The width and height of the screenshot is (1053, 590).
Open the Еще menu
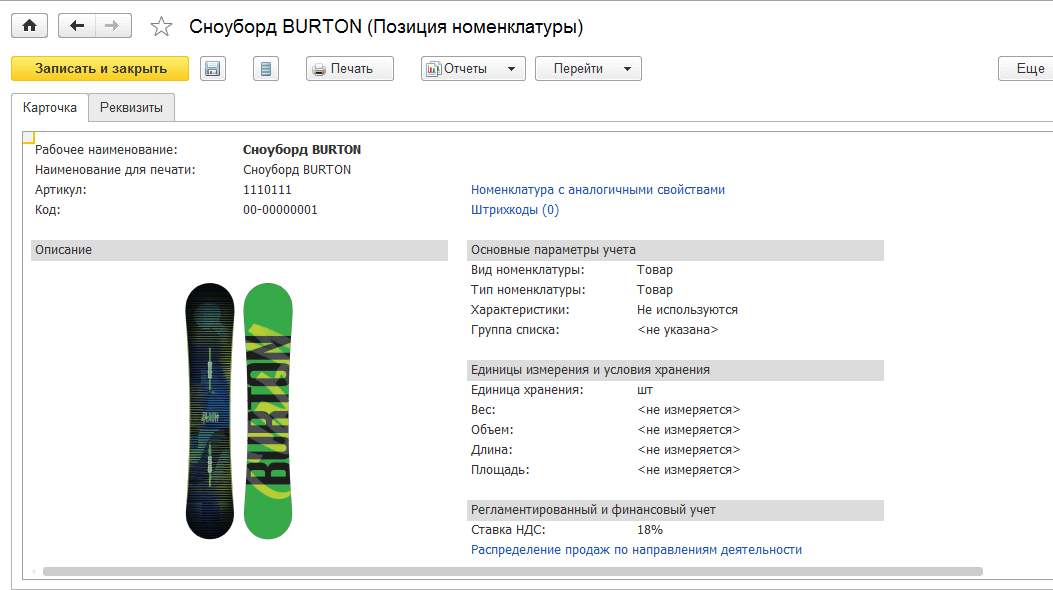point(1028,69)
